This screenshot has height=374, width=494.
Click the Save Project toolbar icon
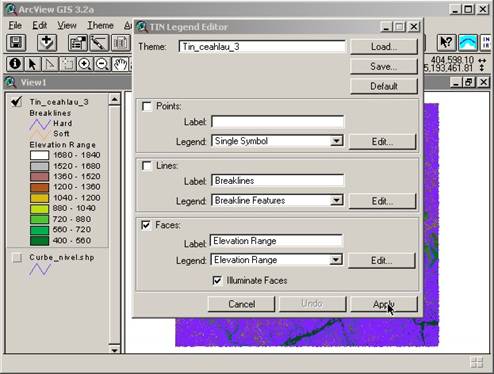(16, 43)
